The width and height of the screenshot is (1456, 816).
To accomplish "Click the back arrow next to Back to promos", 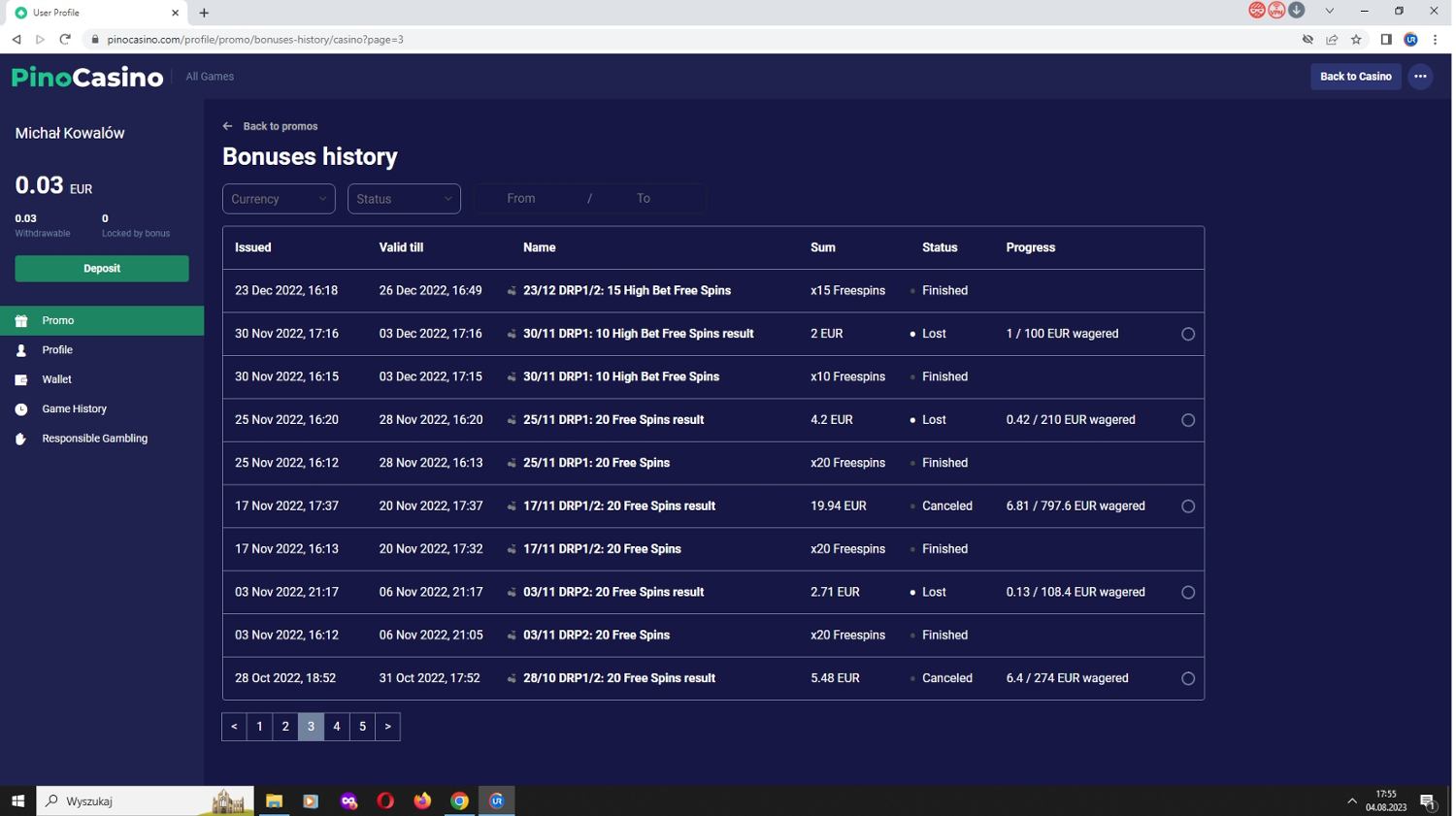I will point(228,126).
